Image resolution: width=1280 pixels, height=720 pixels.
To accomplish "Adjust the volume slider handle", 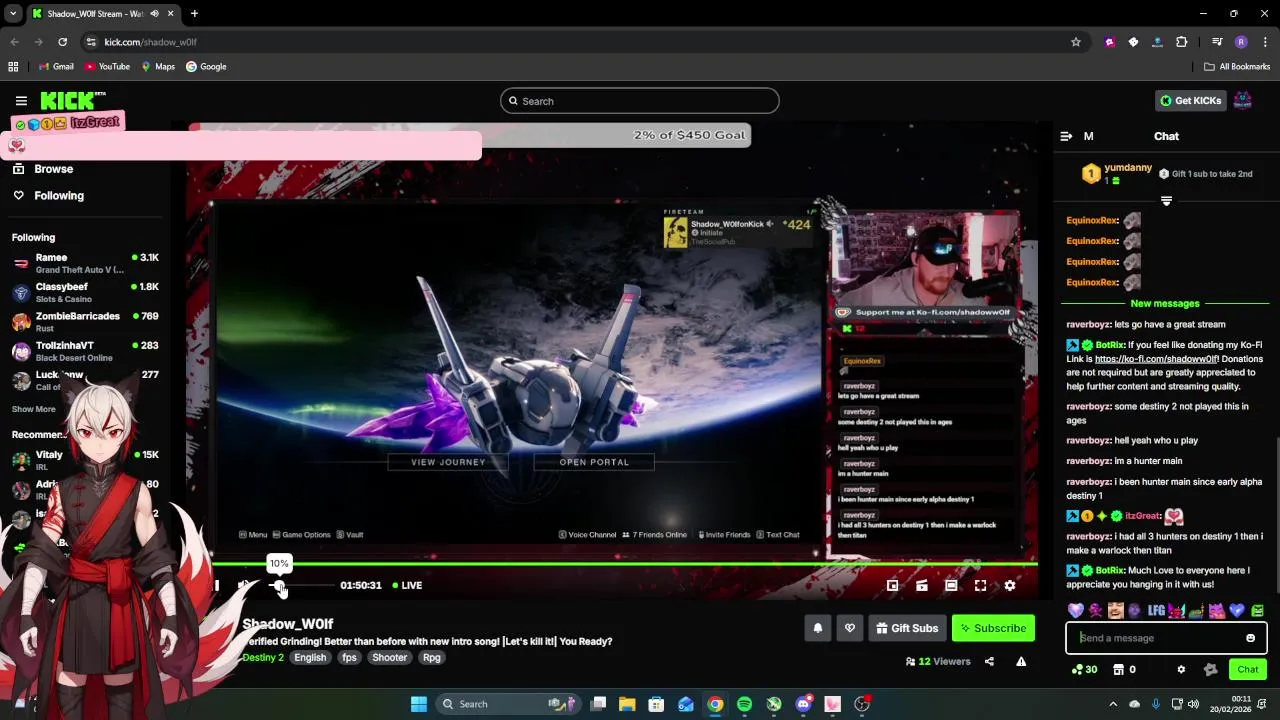I will [279, 586].
